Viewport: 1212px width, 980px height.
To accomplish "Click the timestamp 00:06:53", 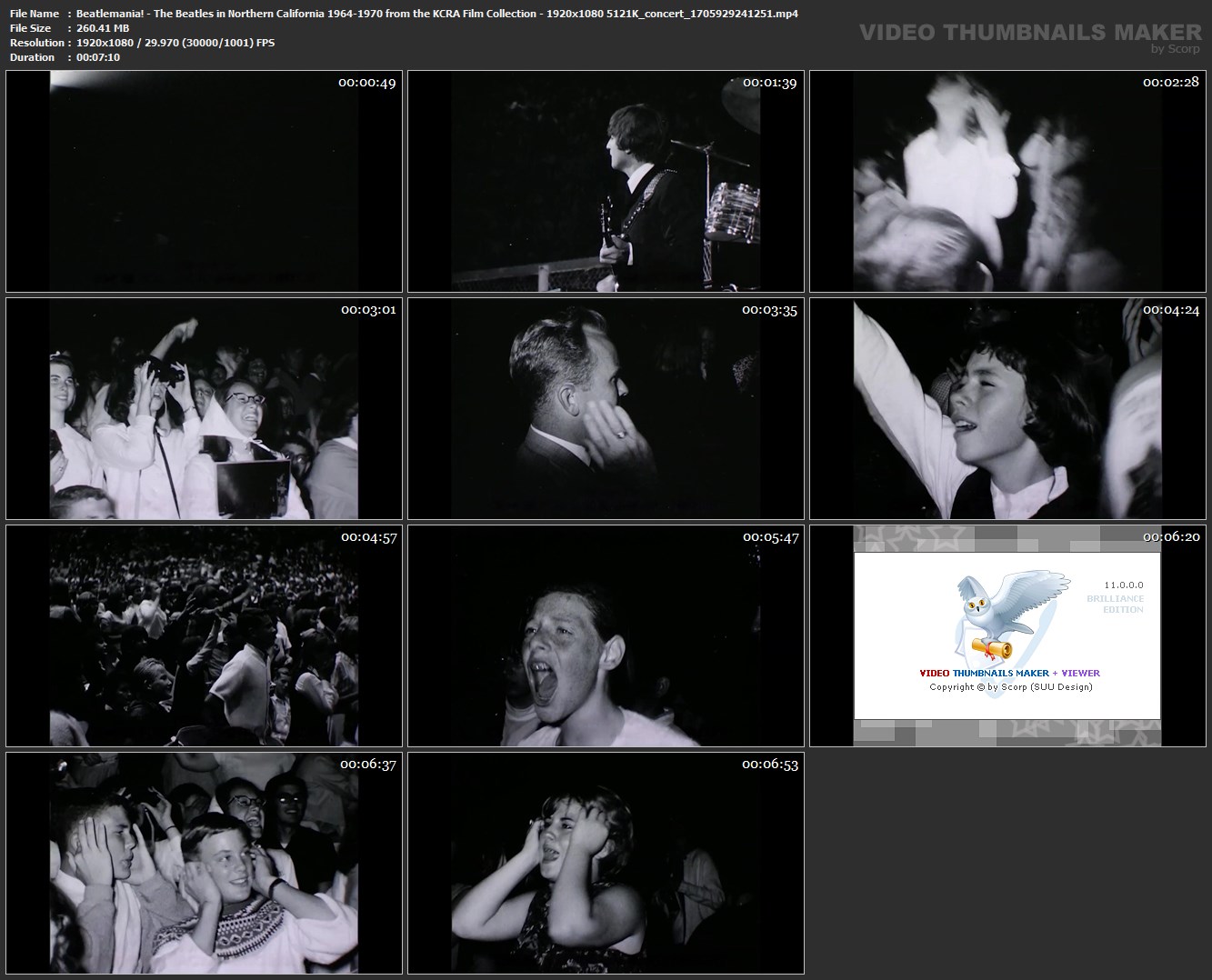I will (769, 765).
